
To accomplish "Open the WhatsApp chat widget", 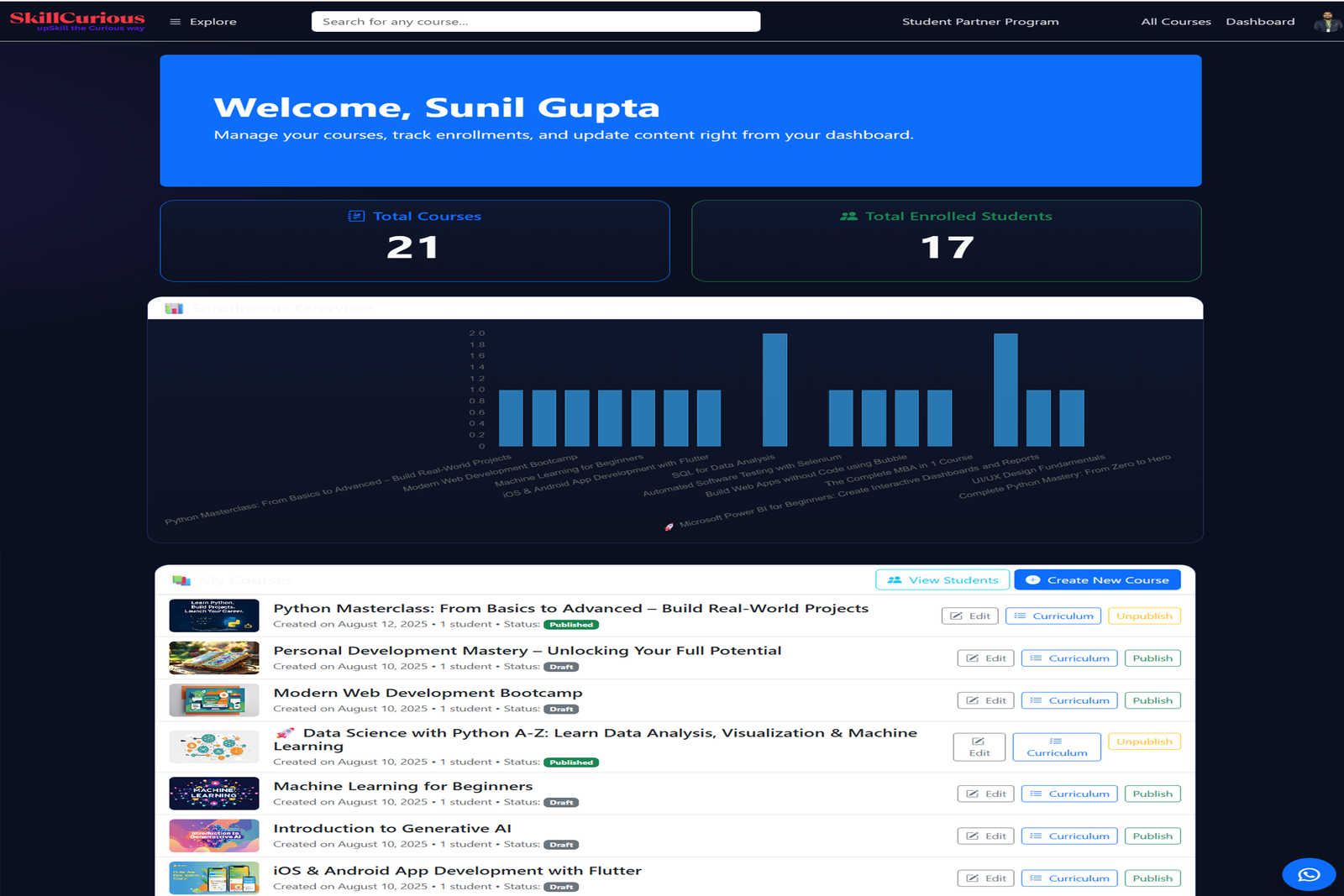I will click(x=1309, y=874).
